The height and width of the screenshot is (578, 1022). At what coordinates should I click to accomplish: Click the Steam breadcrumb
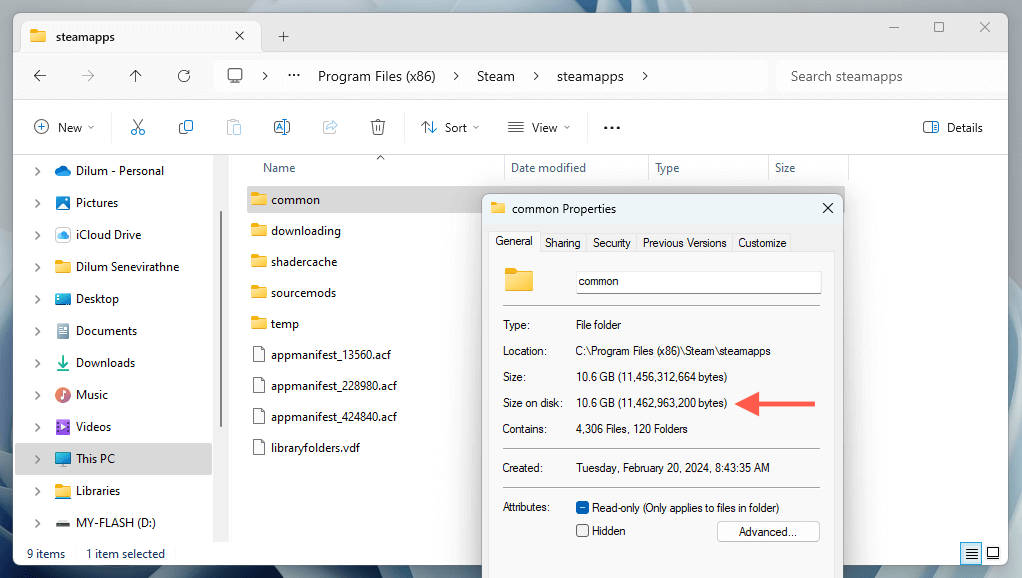tap(495, 76)
